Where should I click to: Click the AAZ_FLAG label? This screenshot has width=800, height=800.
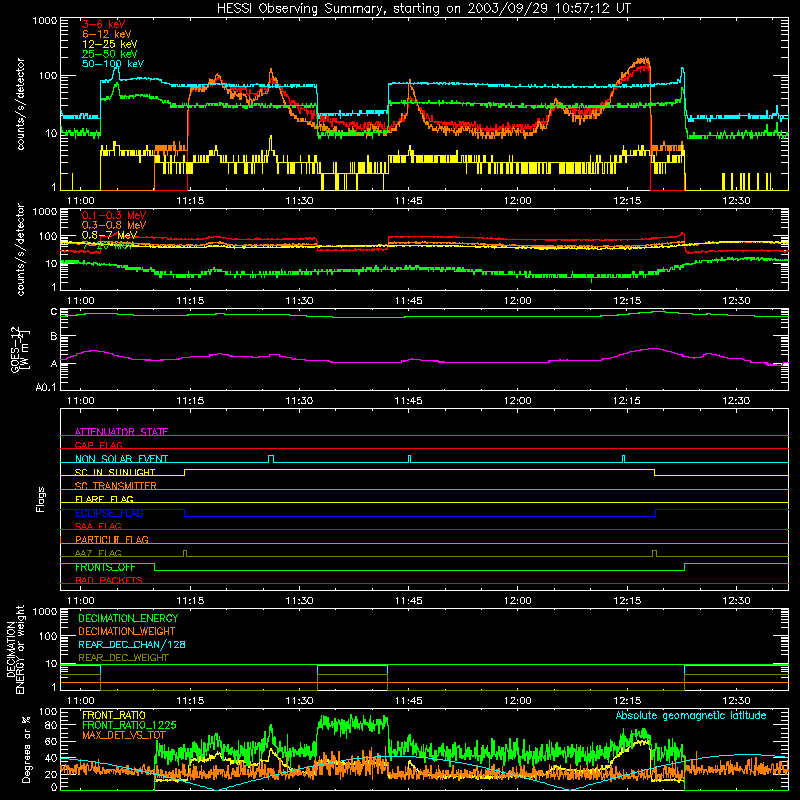point(98,553)
